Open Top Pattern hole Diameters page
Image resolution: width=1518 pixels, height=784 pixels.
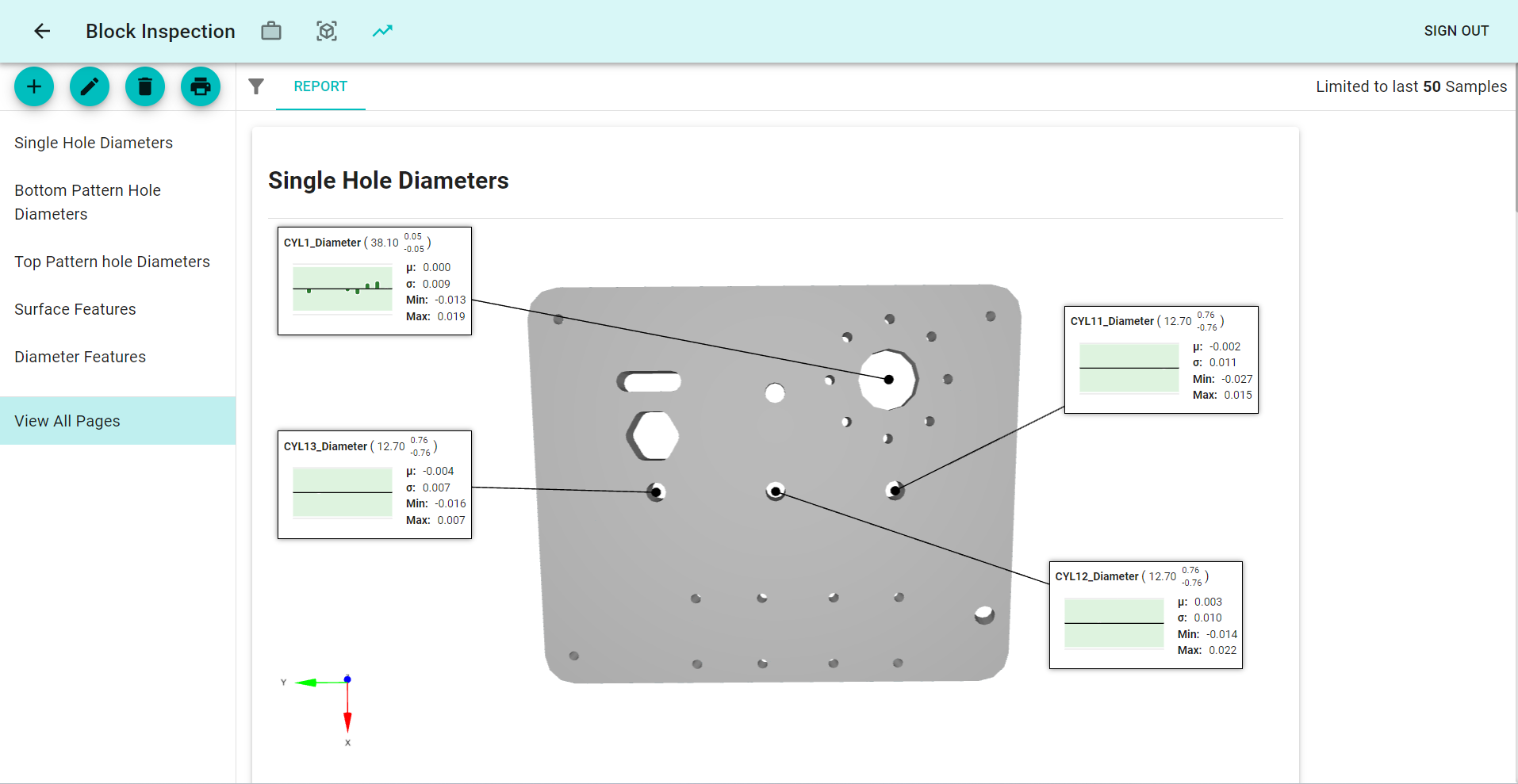(112, 262)
